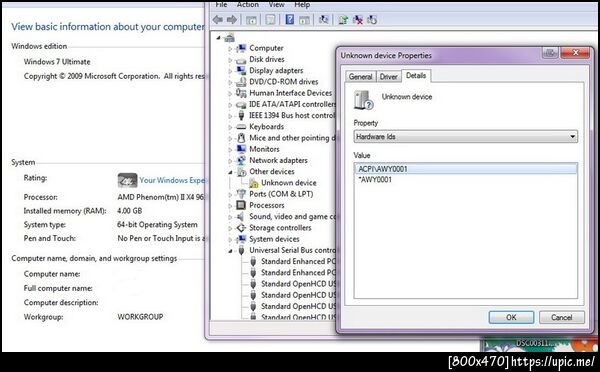
Task: Close the Unknown device Properties dialog
Action: coord(575,53)
